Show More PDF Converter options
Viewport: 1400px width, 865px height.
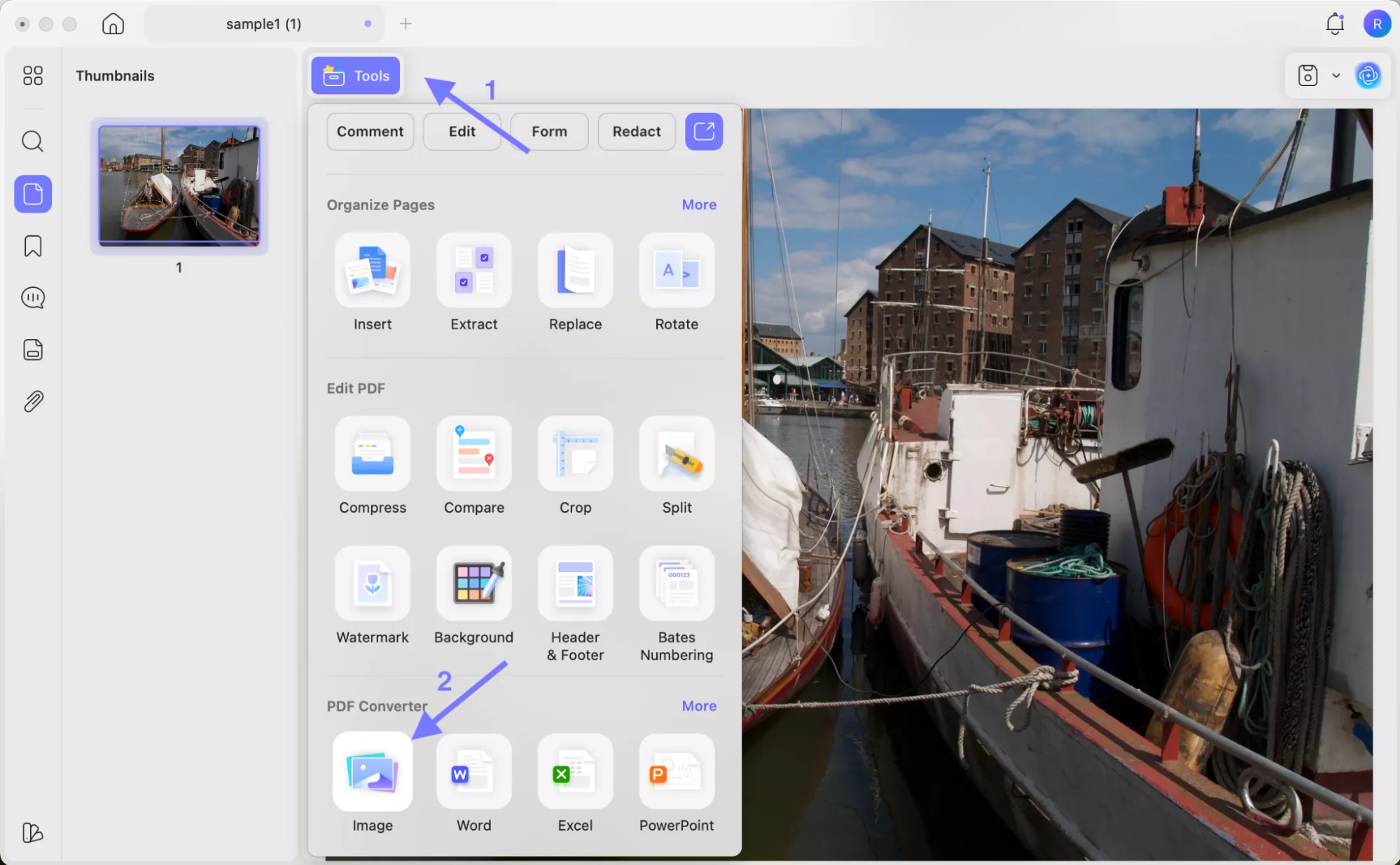[698, 705]
